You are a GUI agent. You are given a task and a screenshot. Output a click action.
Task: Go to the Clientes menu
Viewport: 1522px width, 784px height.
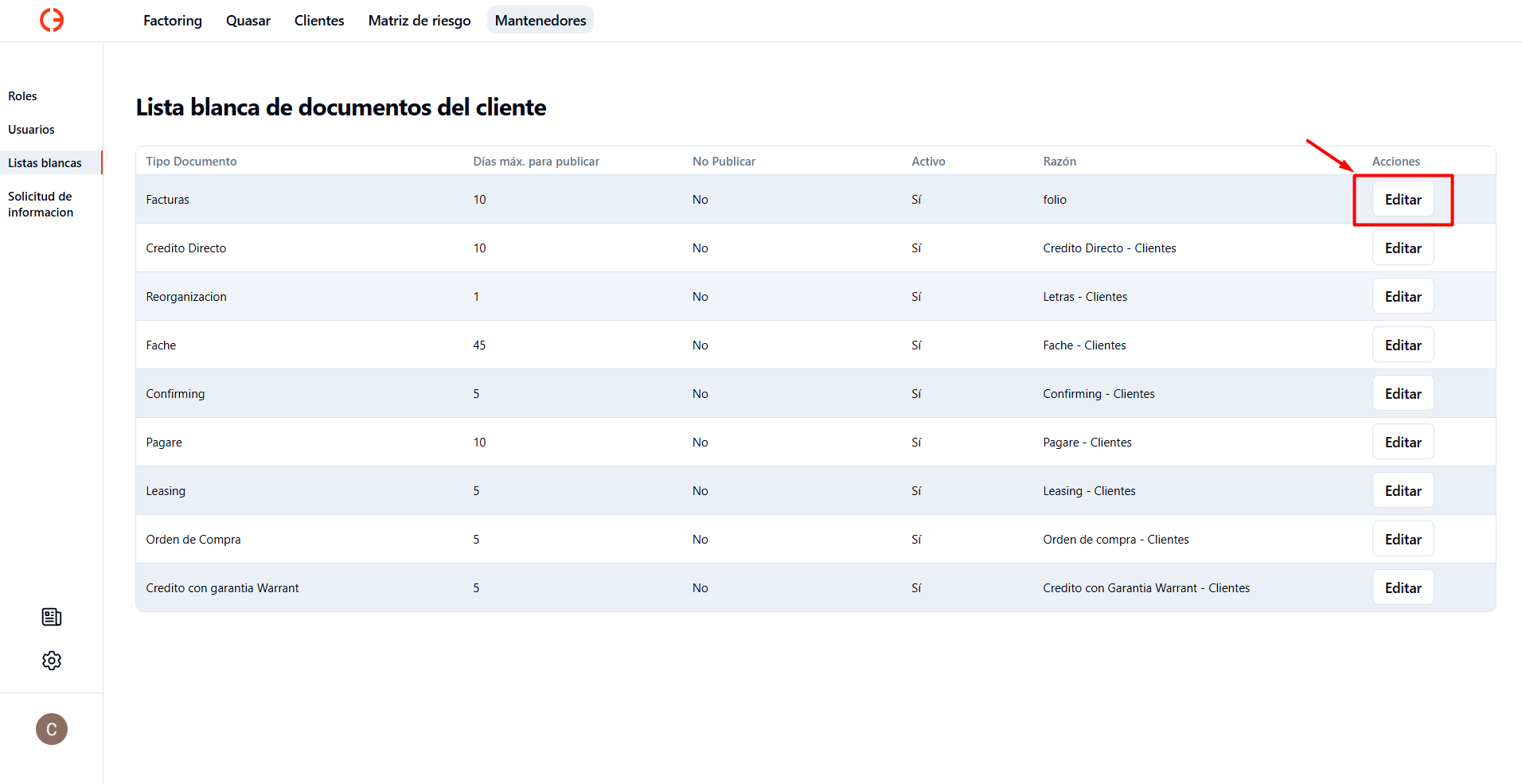click(319, 21)
